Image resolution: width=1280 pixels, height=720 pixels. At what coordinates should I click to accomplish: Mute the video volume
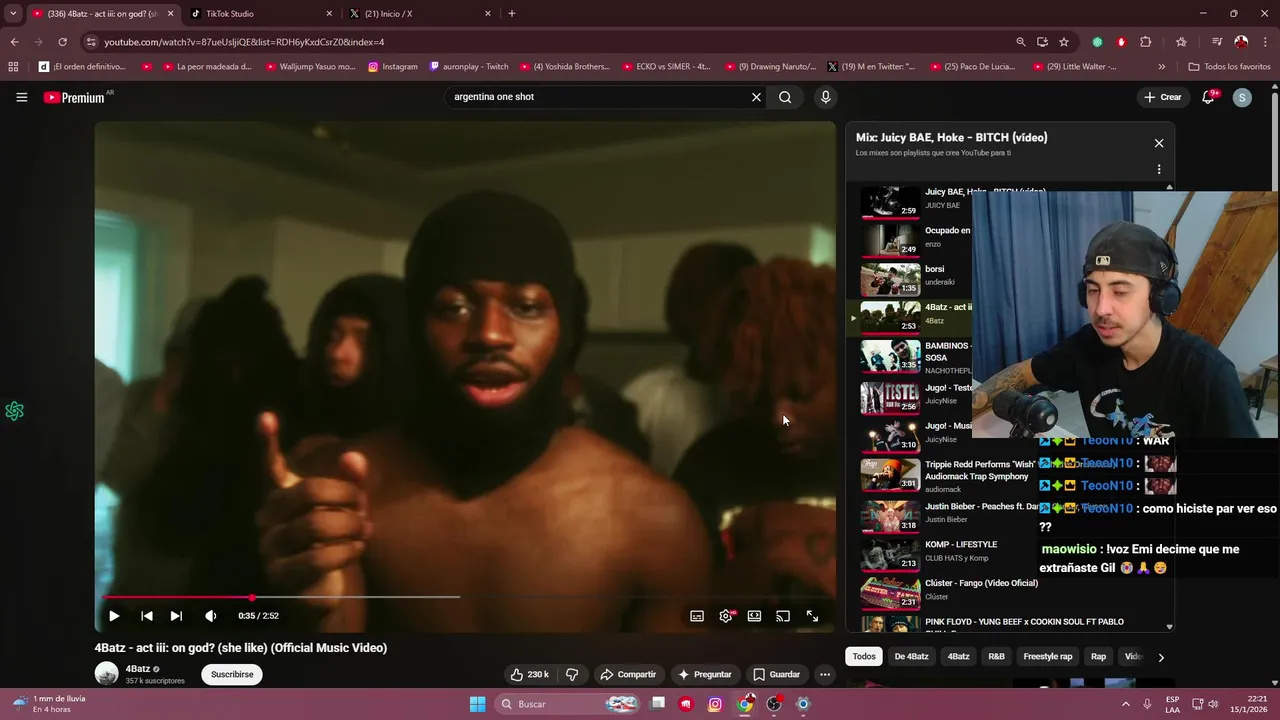coord(210,616)
